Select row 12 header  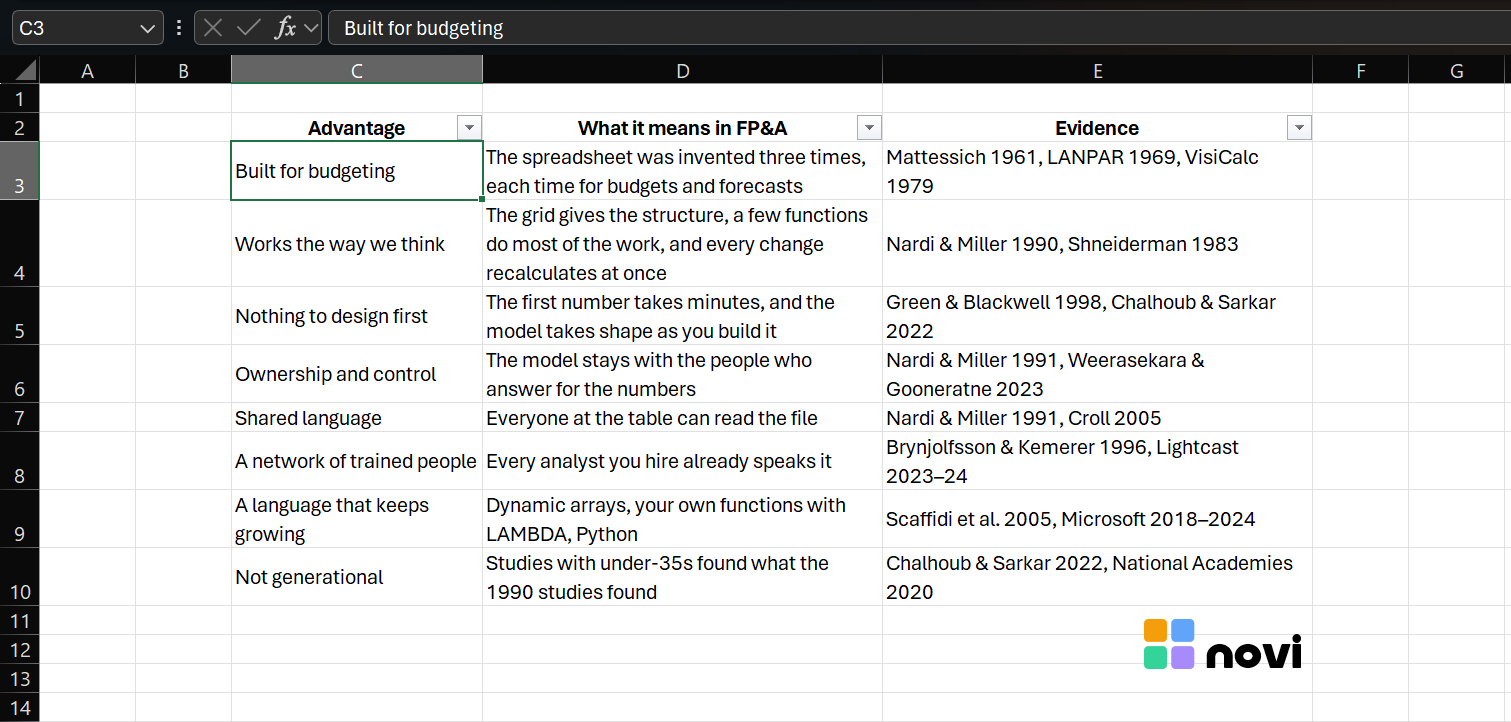point(20,649)
